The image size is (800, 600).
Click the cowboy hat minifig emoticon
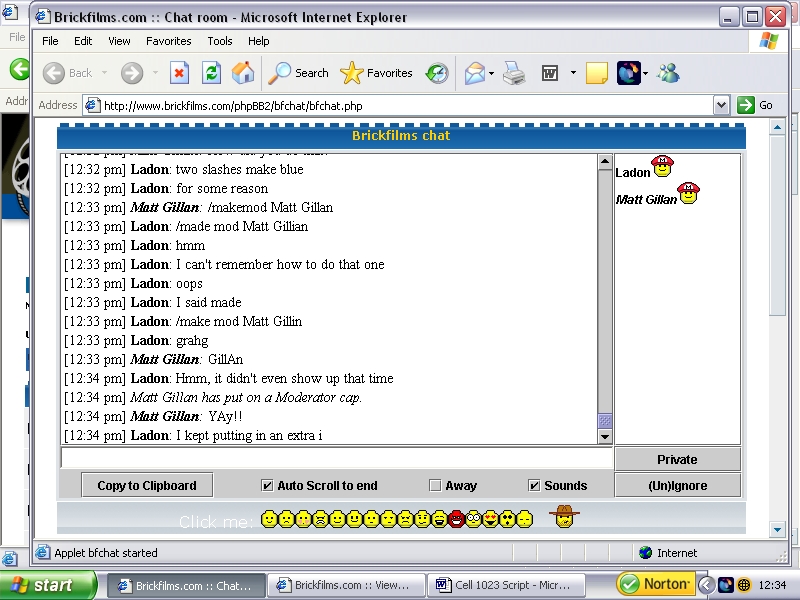click(564, 516)
